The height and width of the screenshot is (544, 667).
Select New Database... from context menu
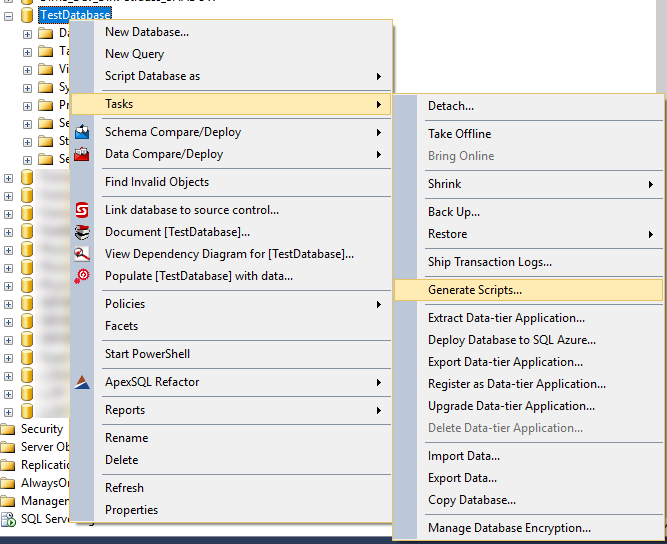click(x=231, y=32)
